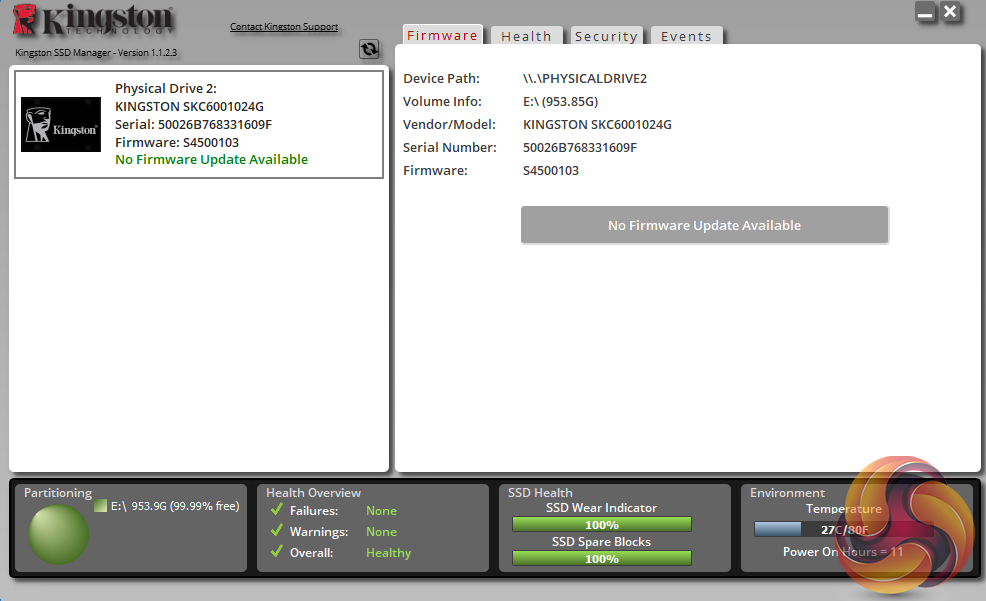Viewport: 986px width, 601px height.
Task: Click the Firmware: S4500103 text in drive list
Action: (x=177, y=143)
